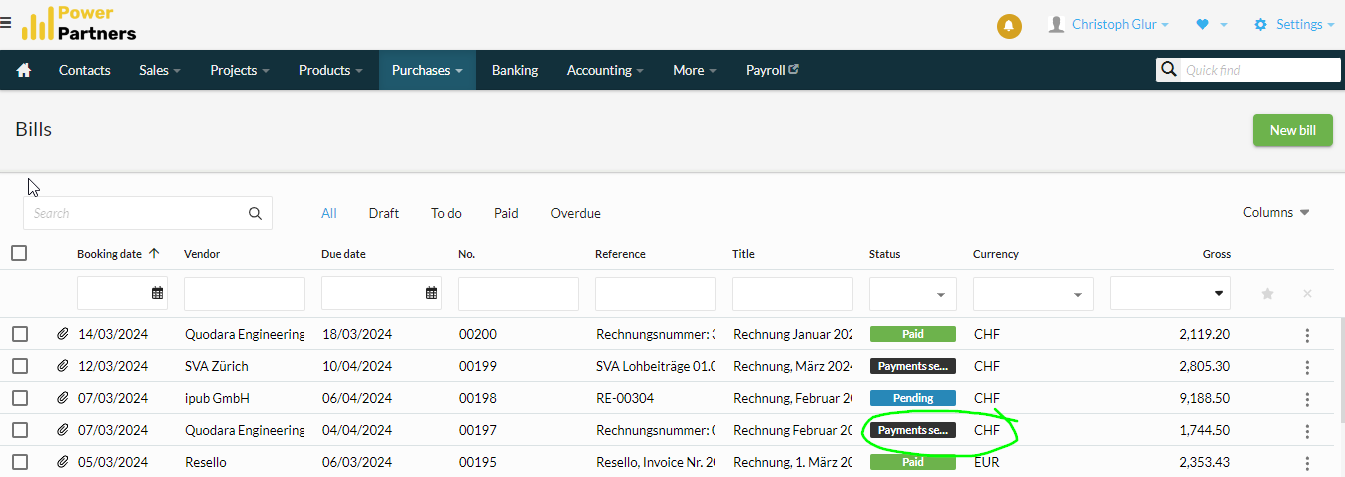
Task: Open the notification bell
Action: click(1009, 25)
